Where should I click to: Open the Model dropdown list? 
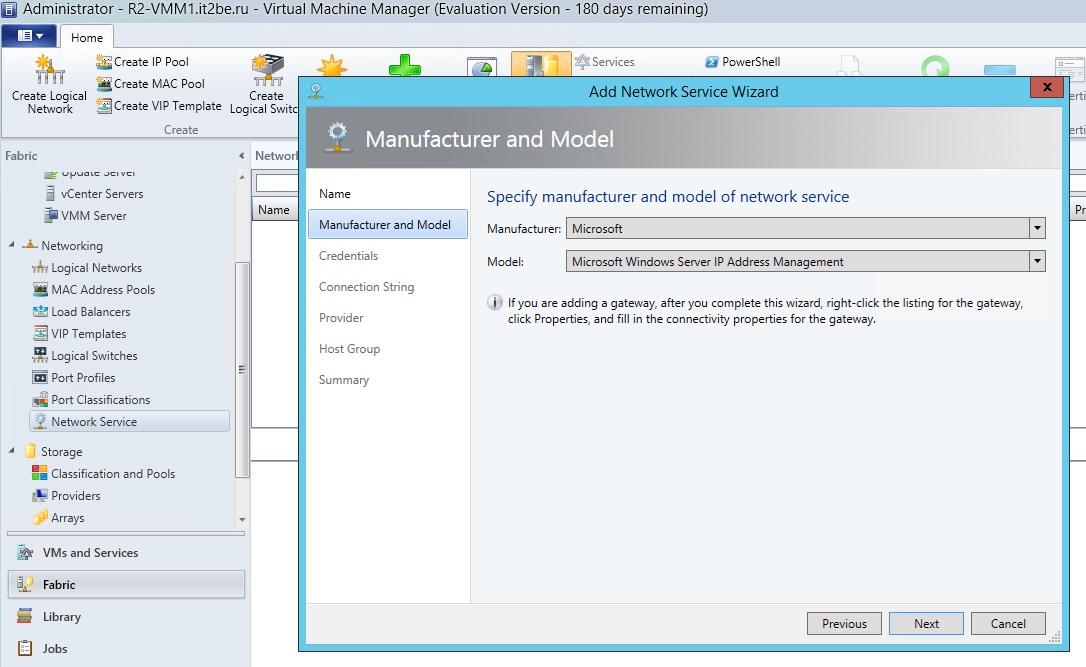tap(1037, 261)
